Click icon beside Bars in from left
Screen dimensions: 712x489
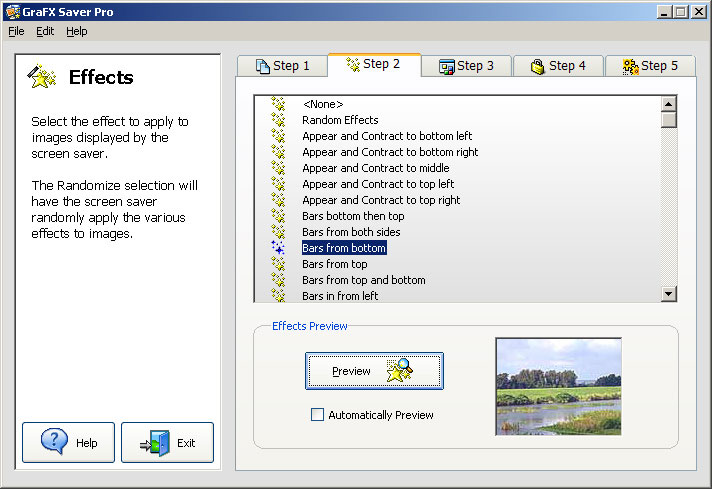278,295
